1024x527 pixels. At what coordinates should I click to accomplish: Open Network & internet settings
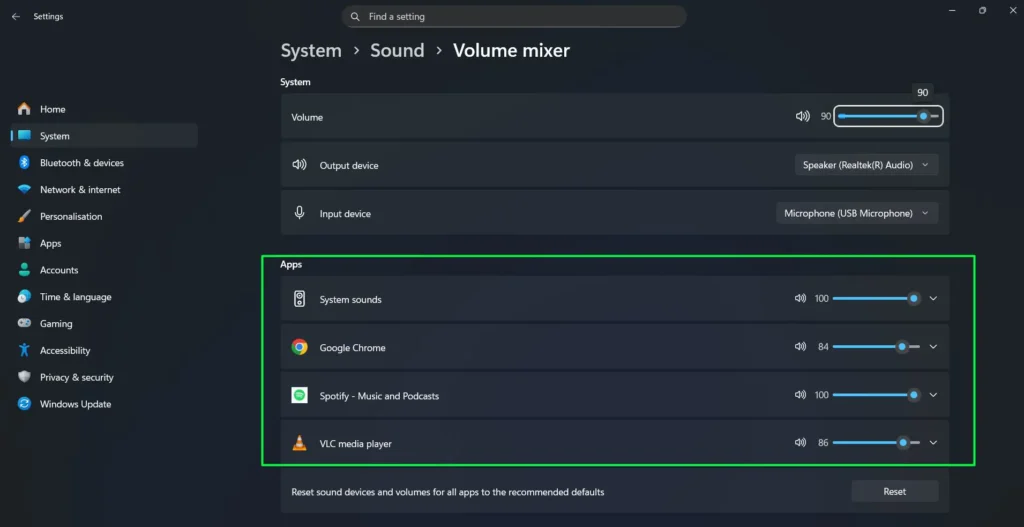pyautogui.click(x=104, y=189)
